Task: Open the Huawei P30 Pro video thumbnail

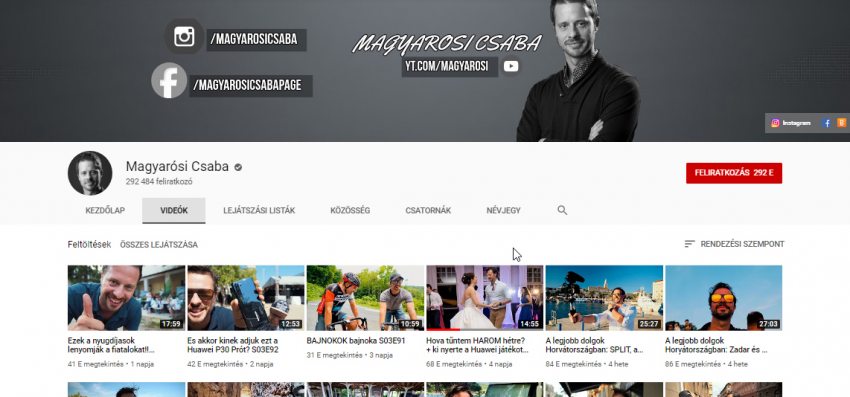Action: [246, 298]
